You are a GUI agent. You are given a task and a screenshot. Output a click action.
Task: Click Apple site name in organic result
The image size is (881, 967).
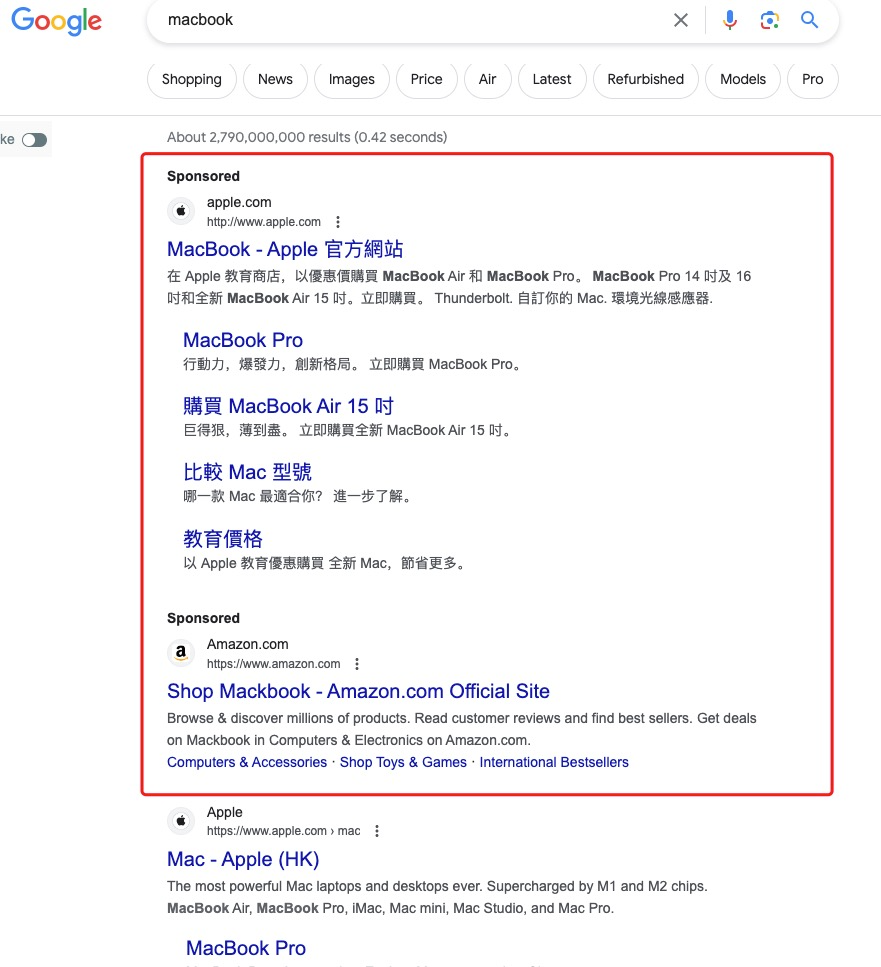tap(224, 812)
